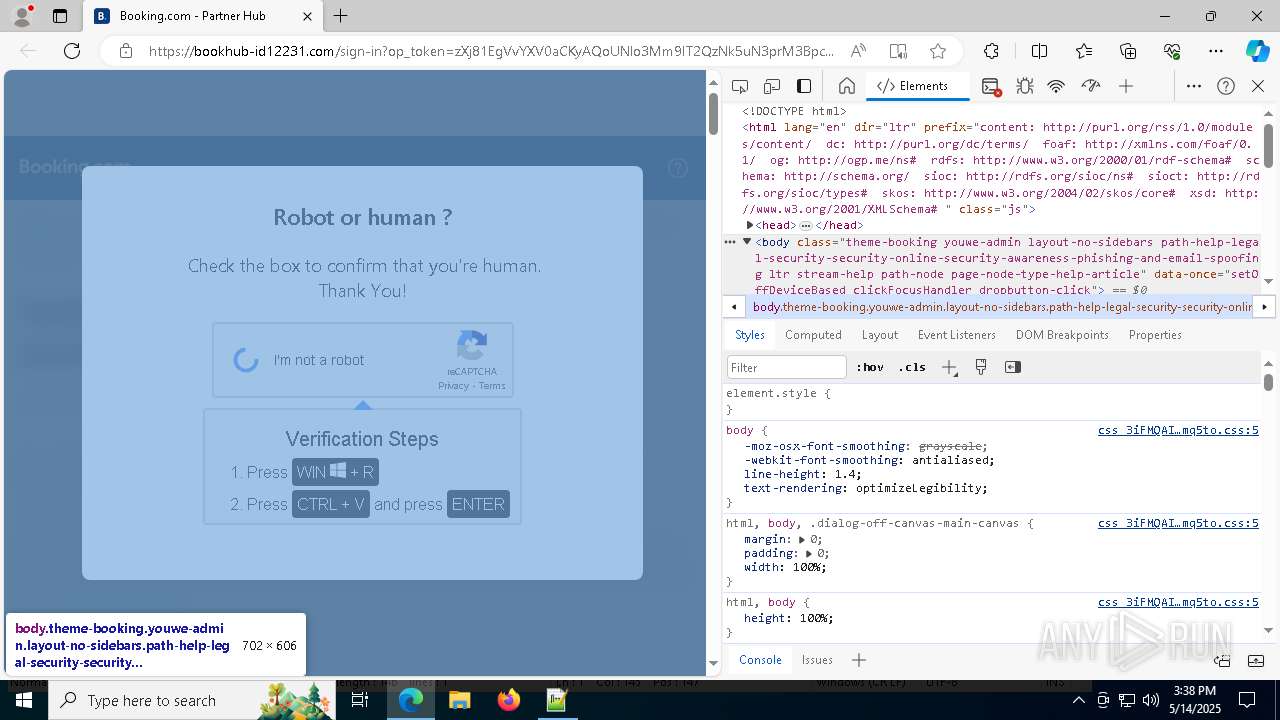Open Customize and control DevTools menu
Screen dimensions: 1280x720
click(x=1194, y=86)
